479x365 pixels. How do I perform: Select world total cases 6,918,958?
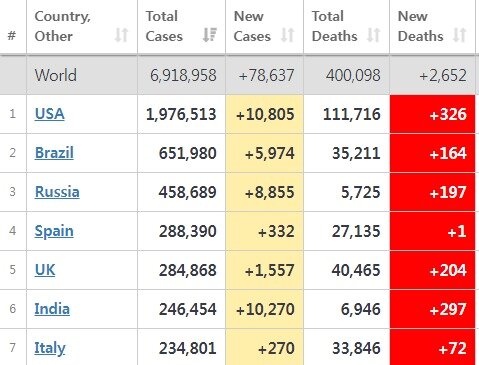pos(183,75)
